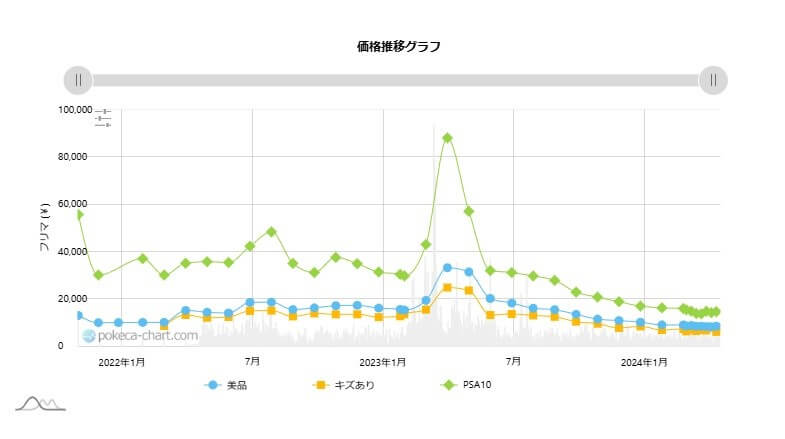Click the middle of the range scrollbar track
This screenshot has height=439, width=785.
pyautogui.click(x=395, y=80)
